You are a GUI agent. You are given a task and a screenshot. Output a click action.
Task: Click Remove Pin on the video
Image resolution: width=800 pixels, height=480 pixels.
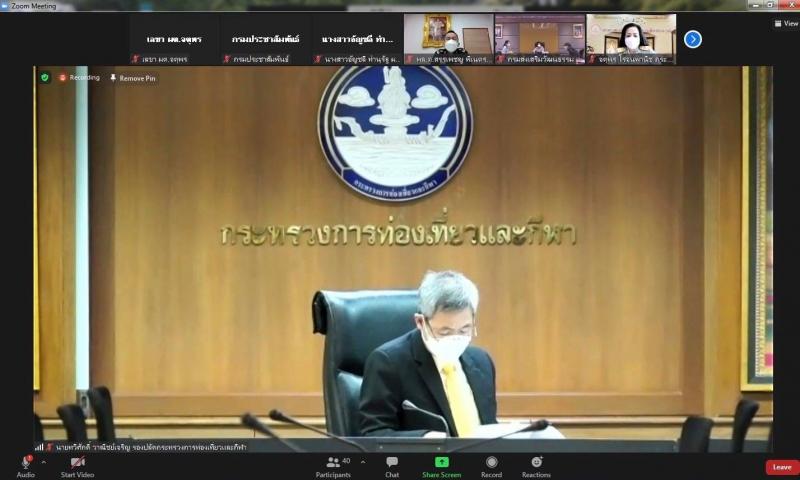(133, 78)
